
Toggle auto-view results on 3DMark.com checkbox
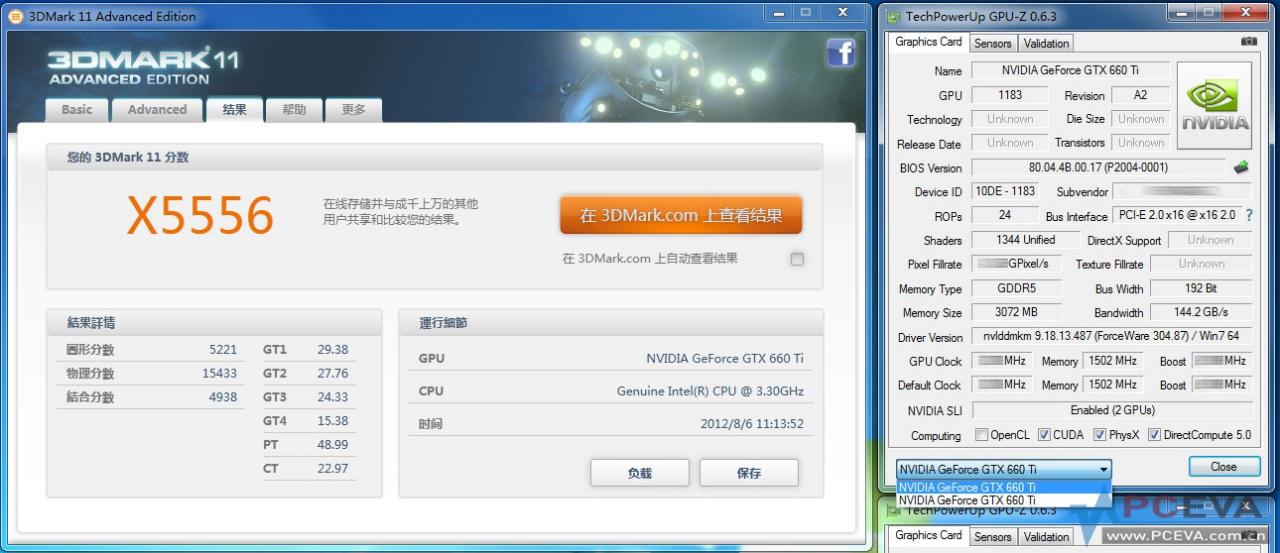pos(797,259)
